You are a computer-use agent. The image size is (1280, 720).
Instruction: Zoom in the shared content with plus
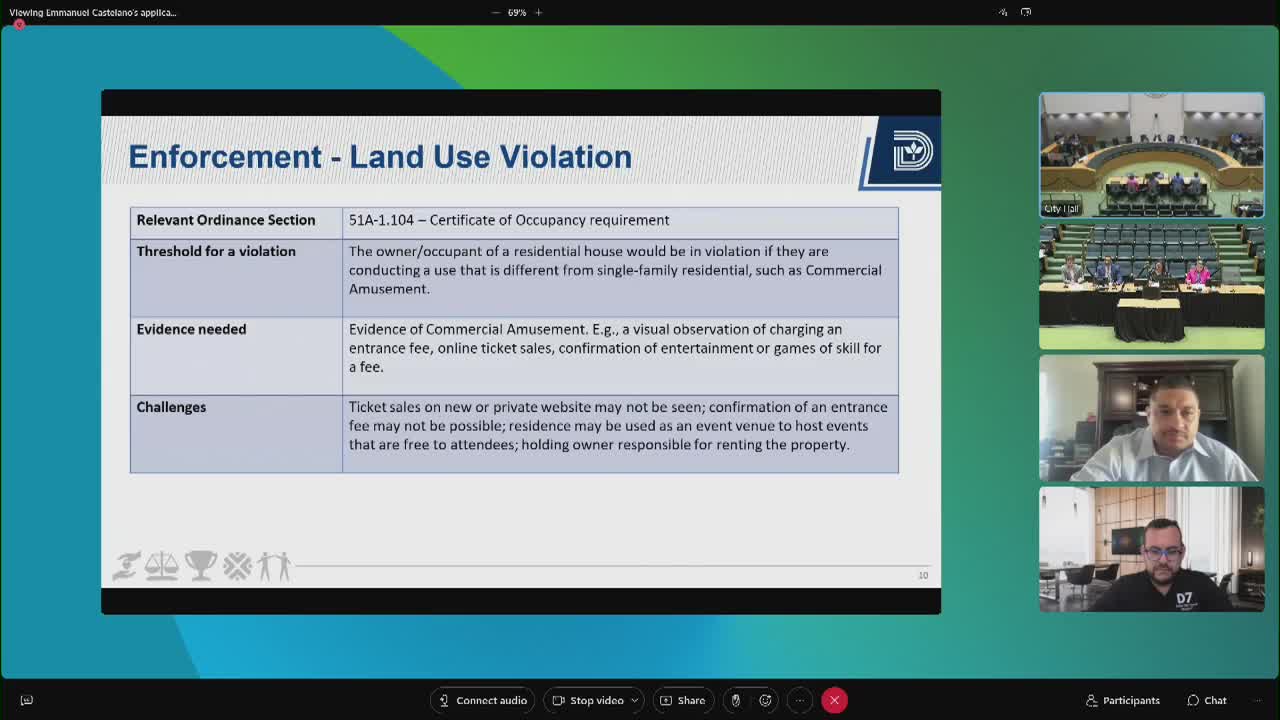tap(538, 12)
